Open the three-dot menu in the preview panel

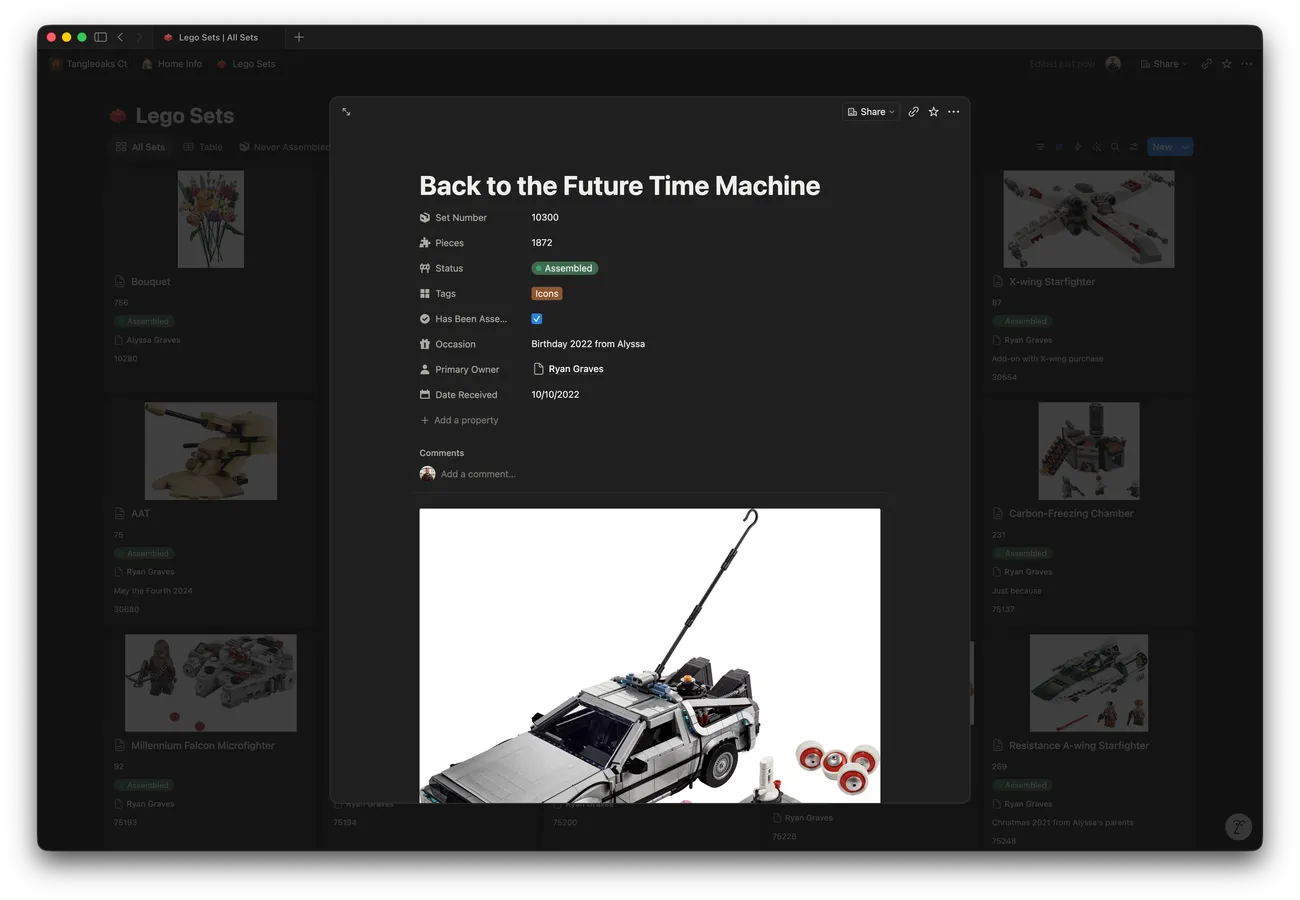click(953, 112)
